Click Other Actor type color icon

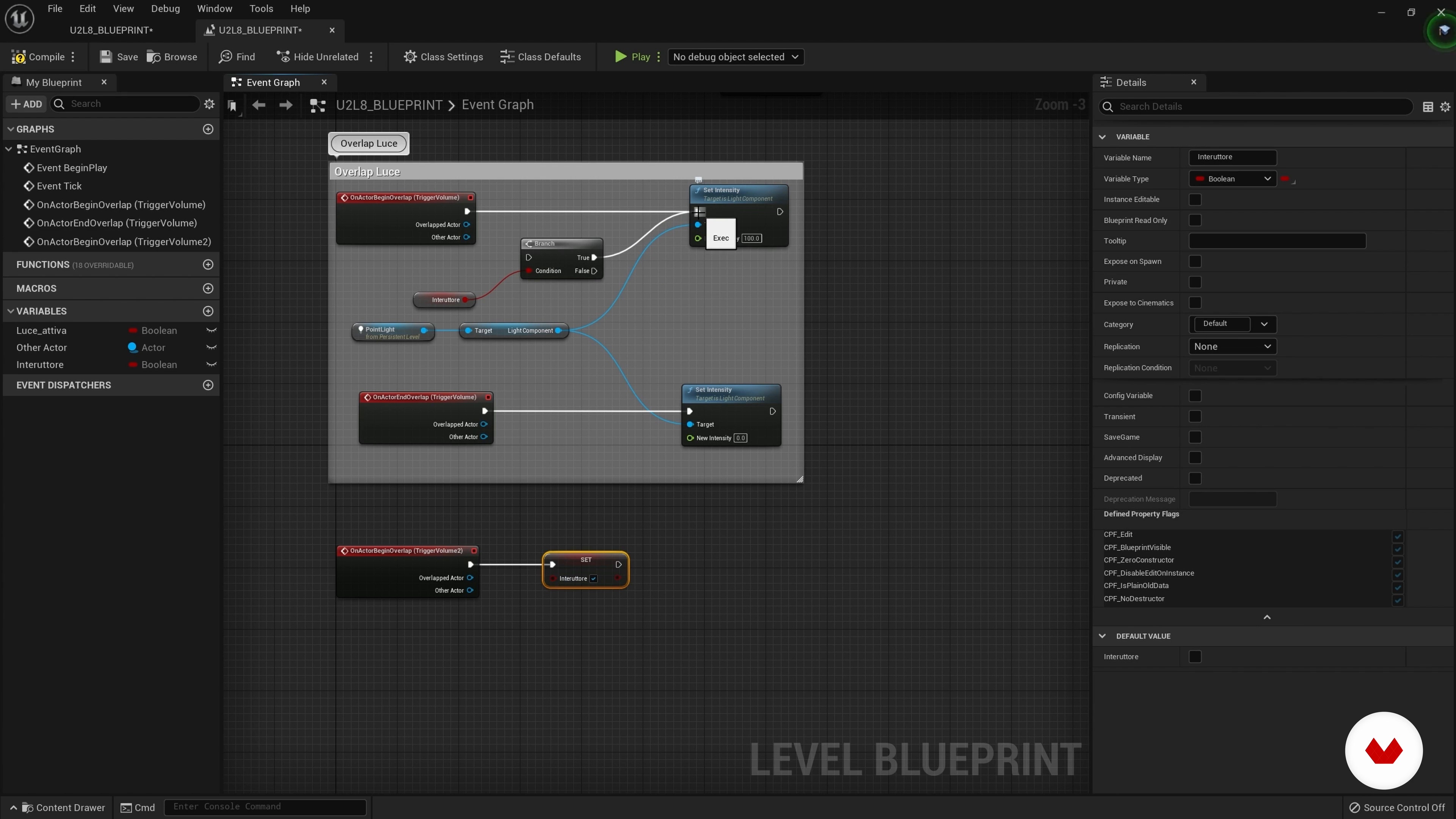pos(133,348)
